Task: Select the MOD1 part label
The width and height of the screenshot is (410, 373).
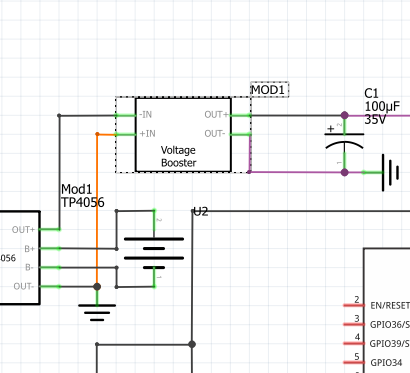Action: pyautogui.click(x=269, y=90)
